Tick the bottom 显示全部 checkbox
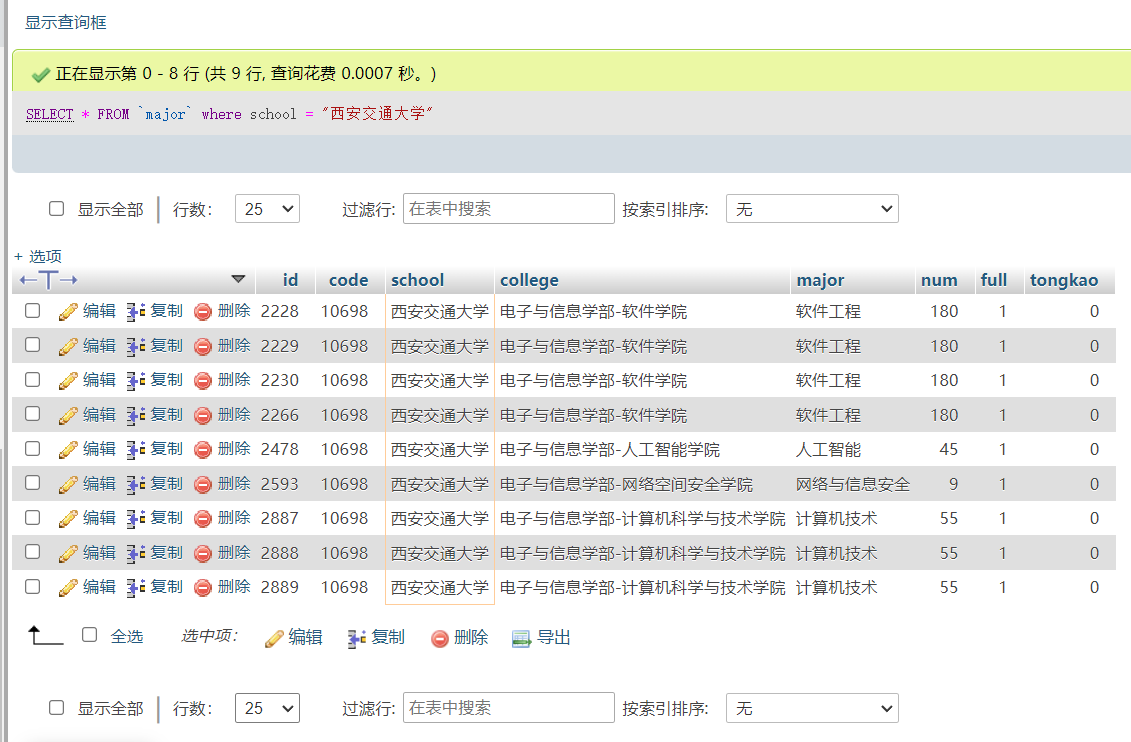Viewport: 1131px width, 742px height. [x=56, y=707]
